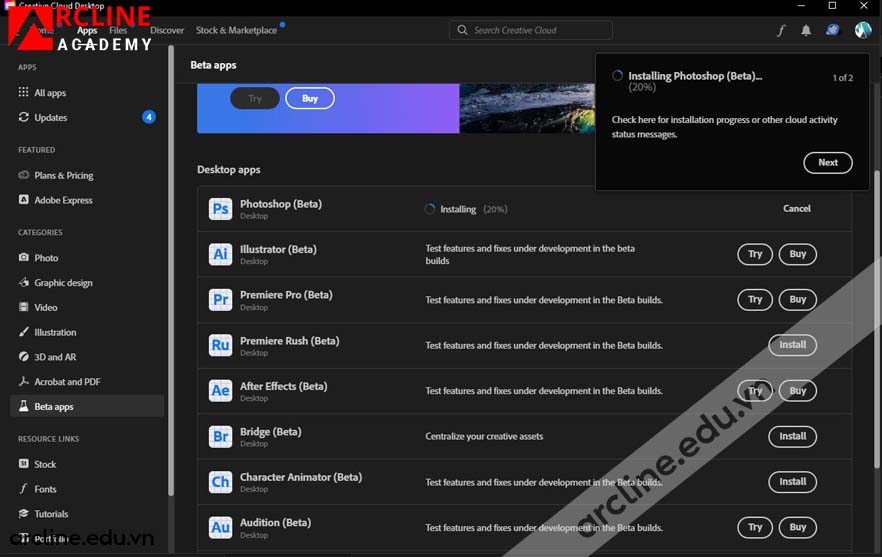Open the notifications bell icon
This screenshot has height=557, width=882.
[x=806, y=31]
